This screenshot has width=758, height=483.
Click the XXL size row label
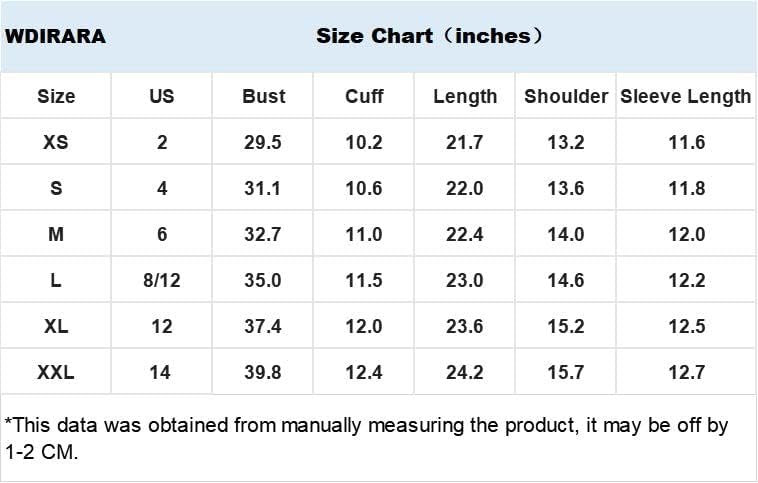(x=56, y=372)
